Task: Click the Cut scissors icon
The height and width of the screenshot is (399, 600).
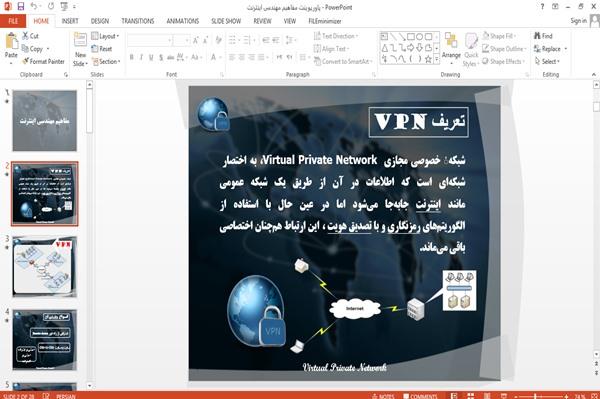Action: coord(25,36)
